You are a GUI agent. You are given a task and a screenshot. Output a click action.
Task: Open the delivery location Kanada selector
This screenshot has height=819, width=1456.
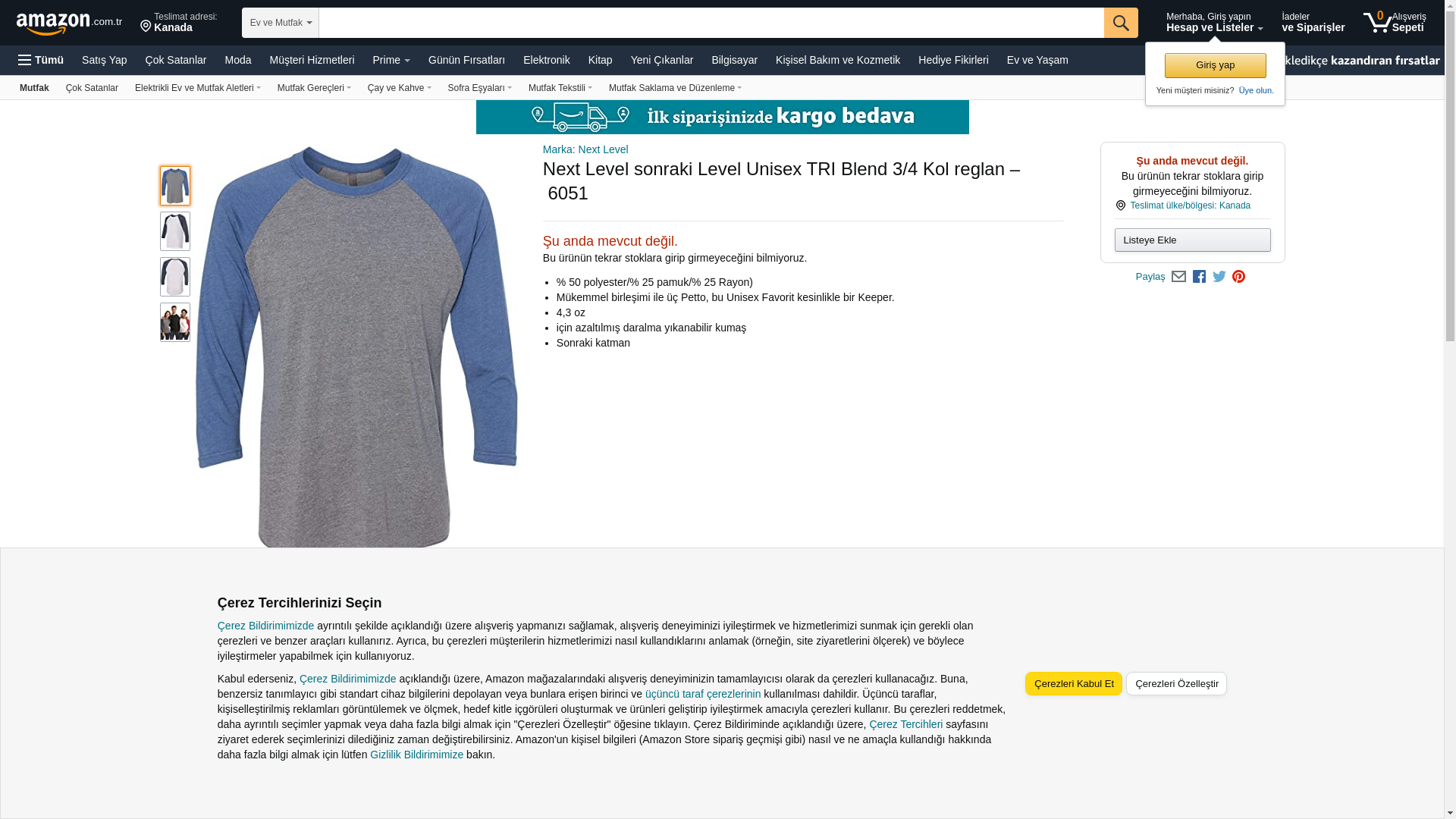179,22
